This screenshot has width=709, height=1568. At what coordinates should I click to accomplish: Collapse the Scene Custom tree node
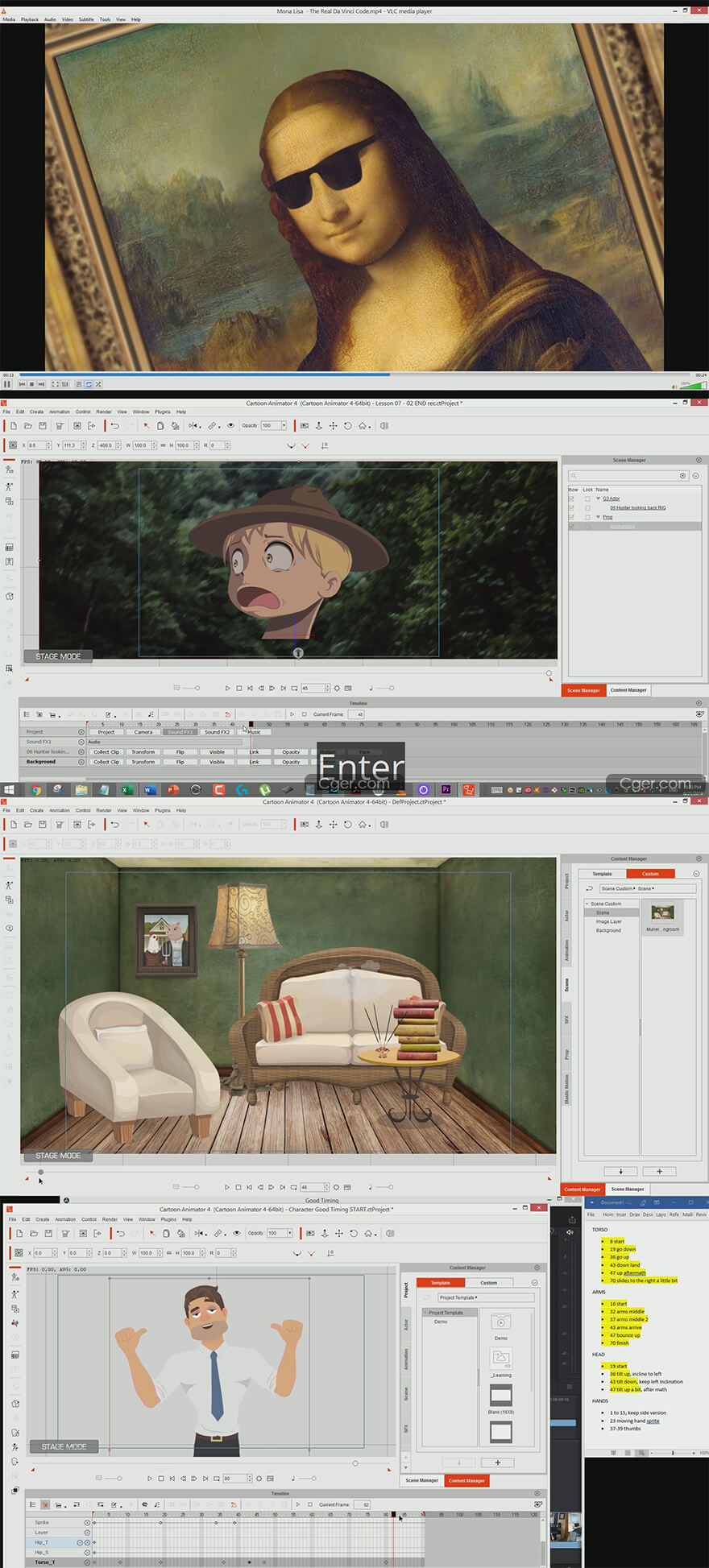587,904
